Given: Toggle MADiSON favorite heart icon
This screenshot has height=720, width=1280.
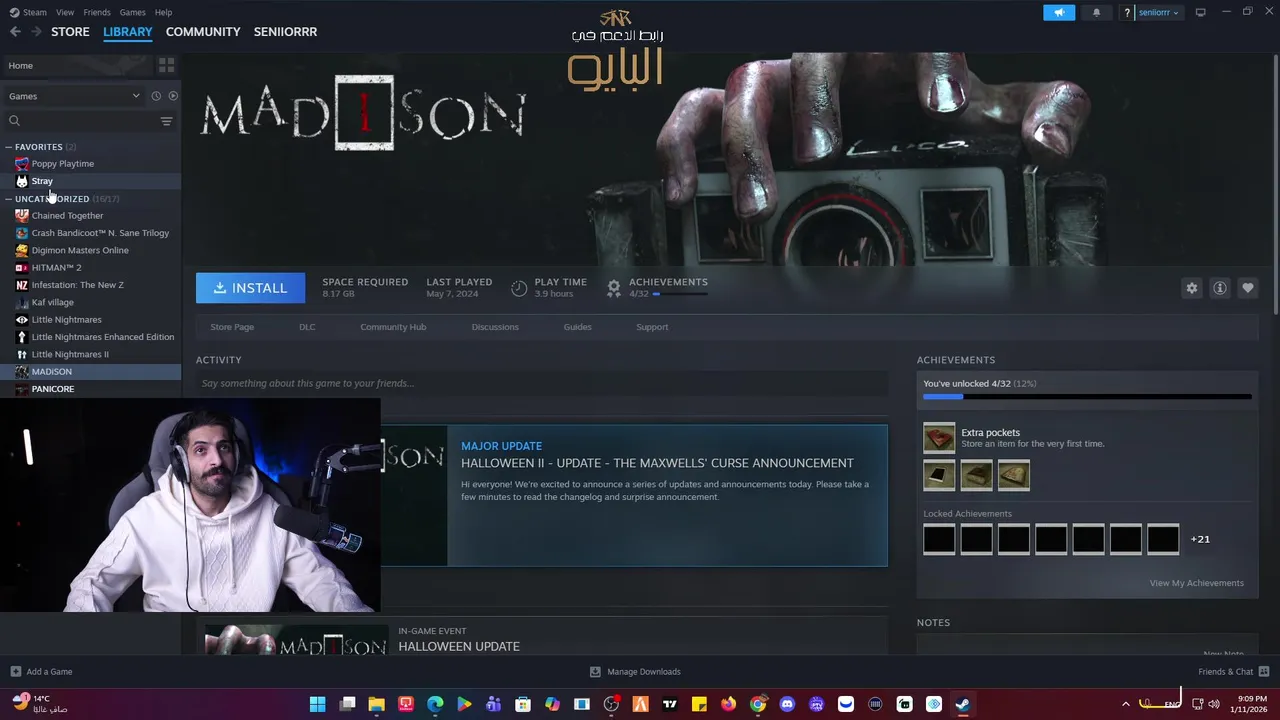Looking at the screenshot, I should (x=1247, y=288).
